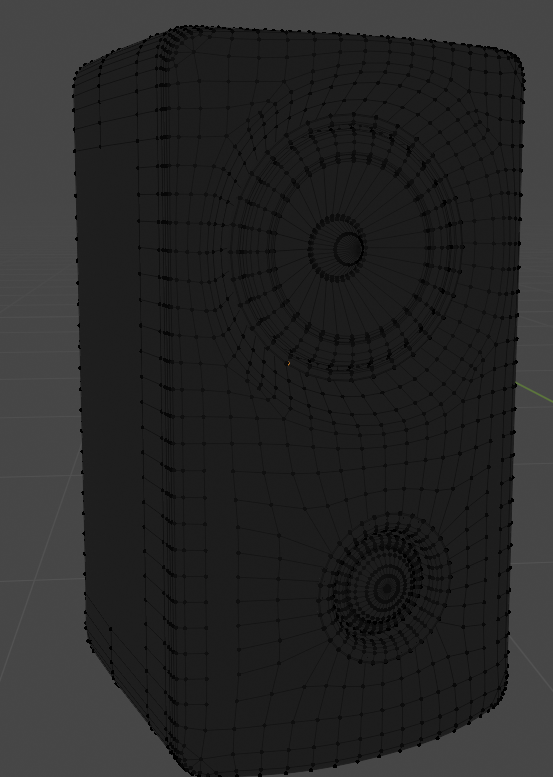Select the center of the small tweeter cone

tap(387, 588)
